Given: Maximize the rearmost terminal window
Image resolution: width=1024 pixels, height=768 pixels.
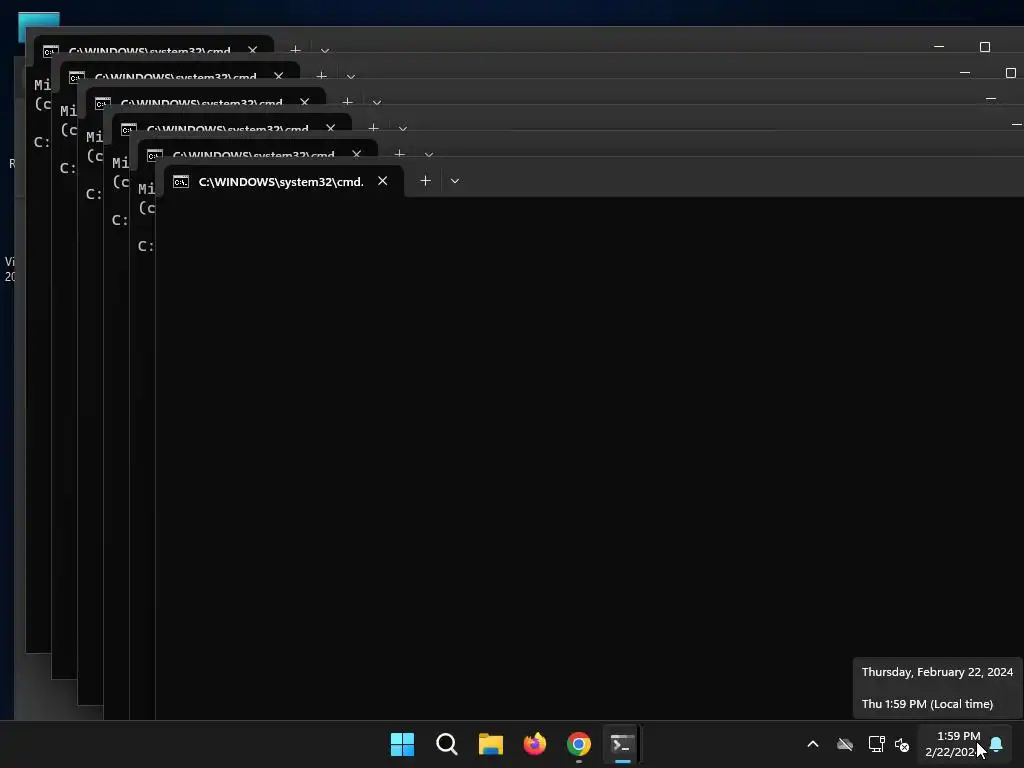Looking at the screenshot, I should coord(985,46).
